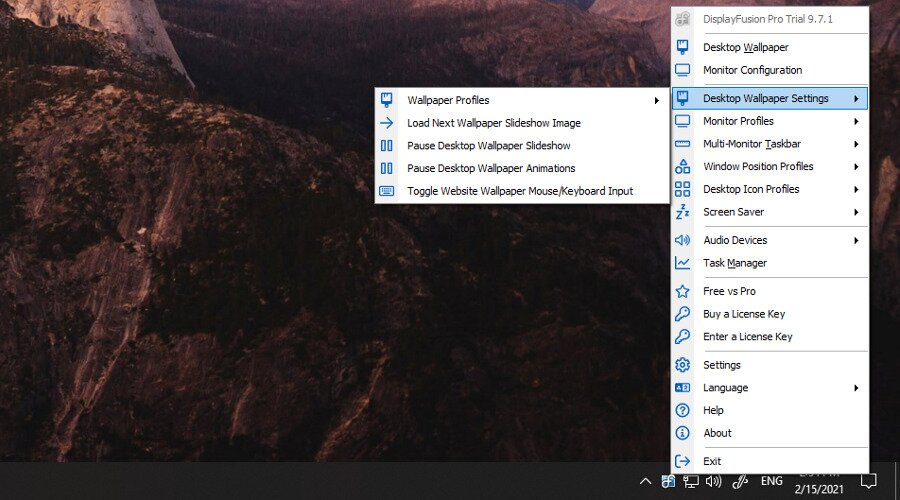900x500 pixels.
Task: Click the Exit arrow icon
Action: (x=682, y=461)
